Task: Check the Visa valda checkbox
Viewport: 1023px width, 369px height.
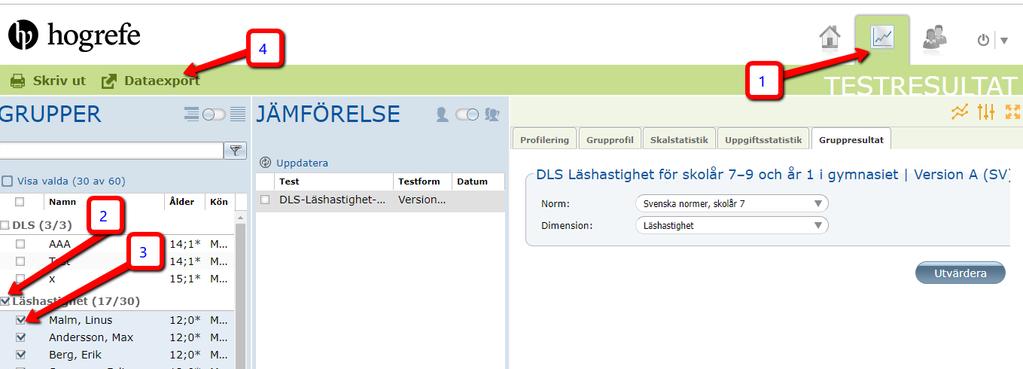Action: (x=7, y=181)
